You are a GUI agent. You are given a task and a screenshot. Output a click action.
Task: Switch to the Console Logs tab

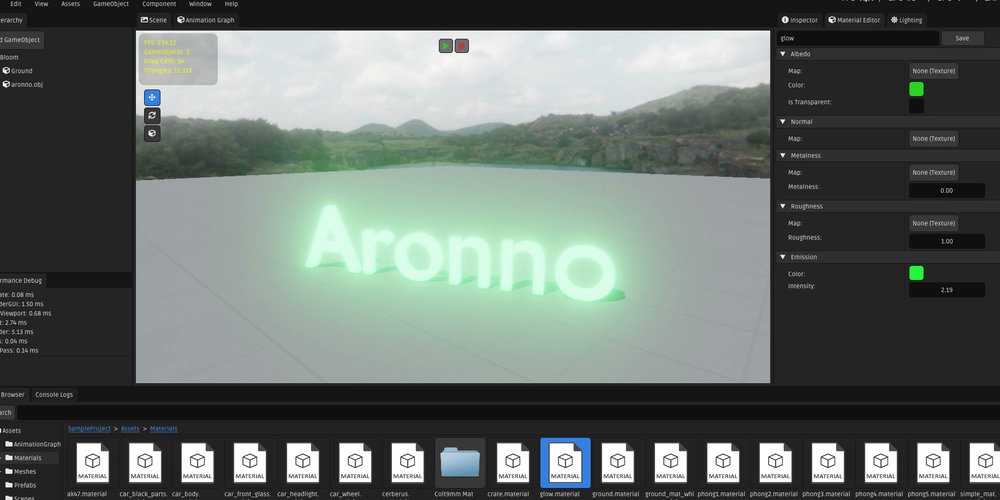tap(54, 395)
